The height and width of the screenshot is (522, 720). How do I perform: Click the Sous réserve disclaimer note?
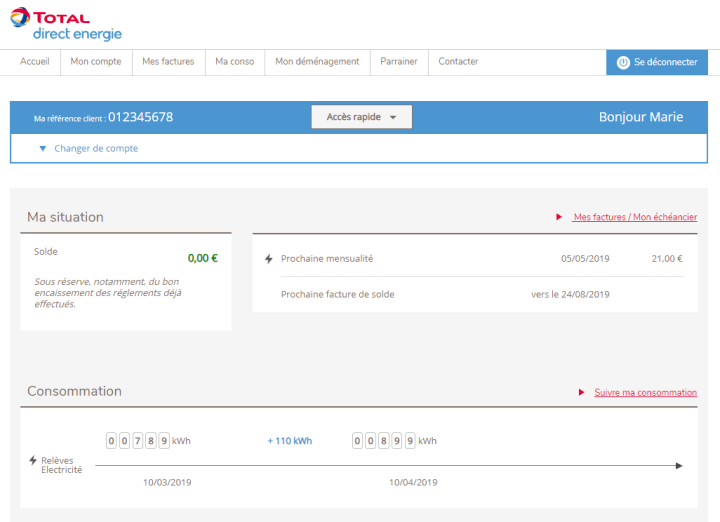click(x=108, y=293)
